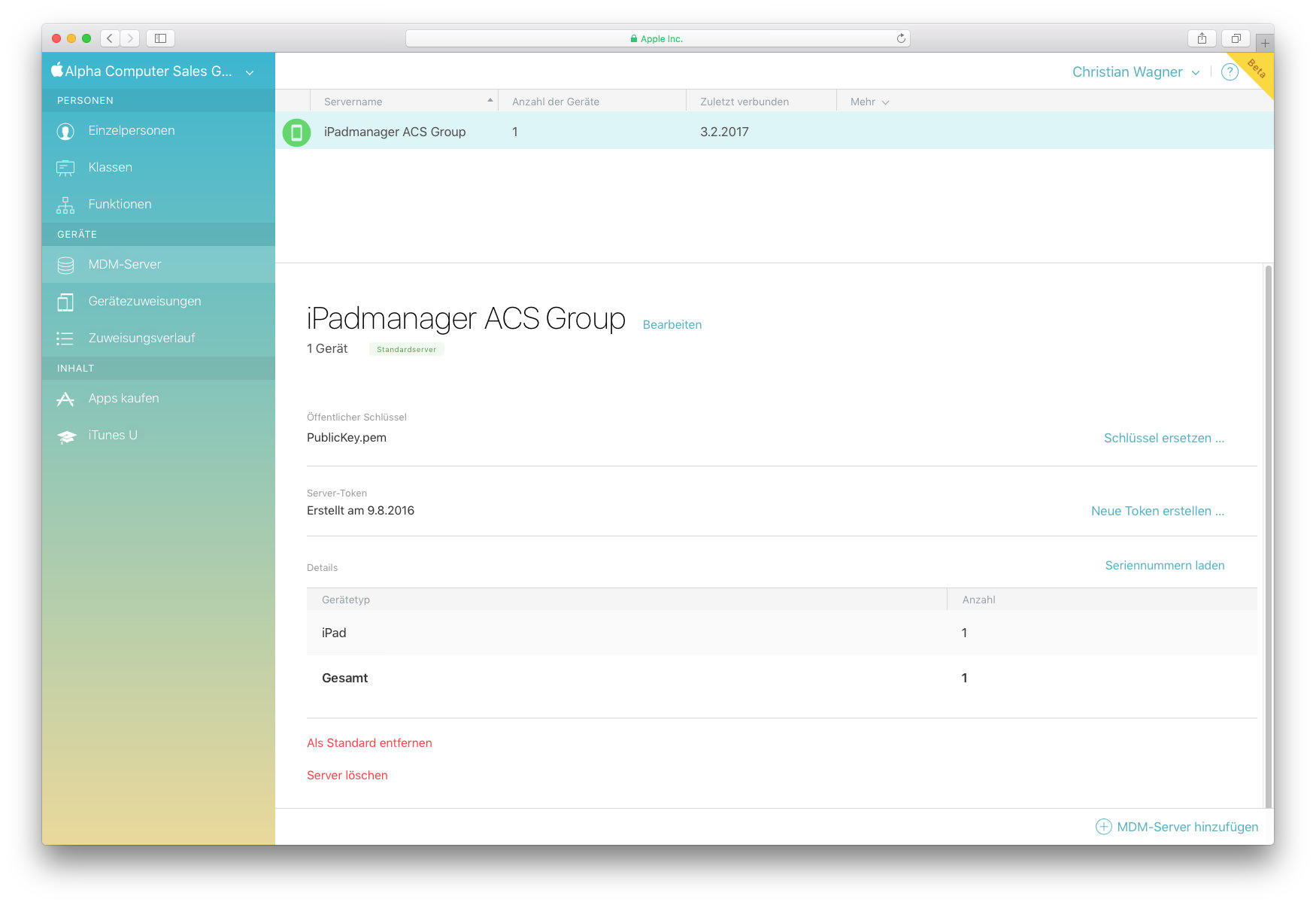Click the Safari address bar
The image size is (1316, 905).
[658, 38]
